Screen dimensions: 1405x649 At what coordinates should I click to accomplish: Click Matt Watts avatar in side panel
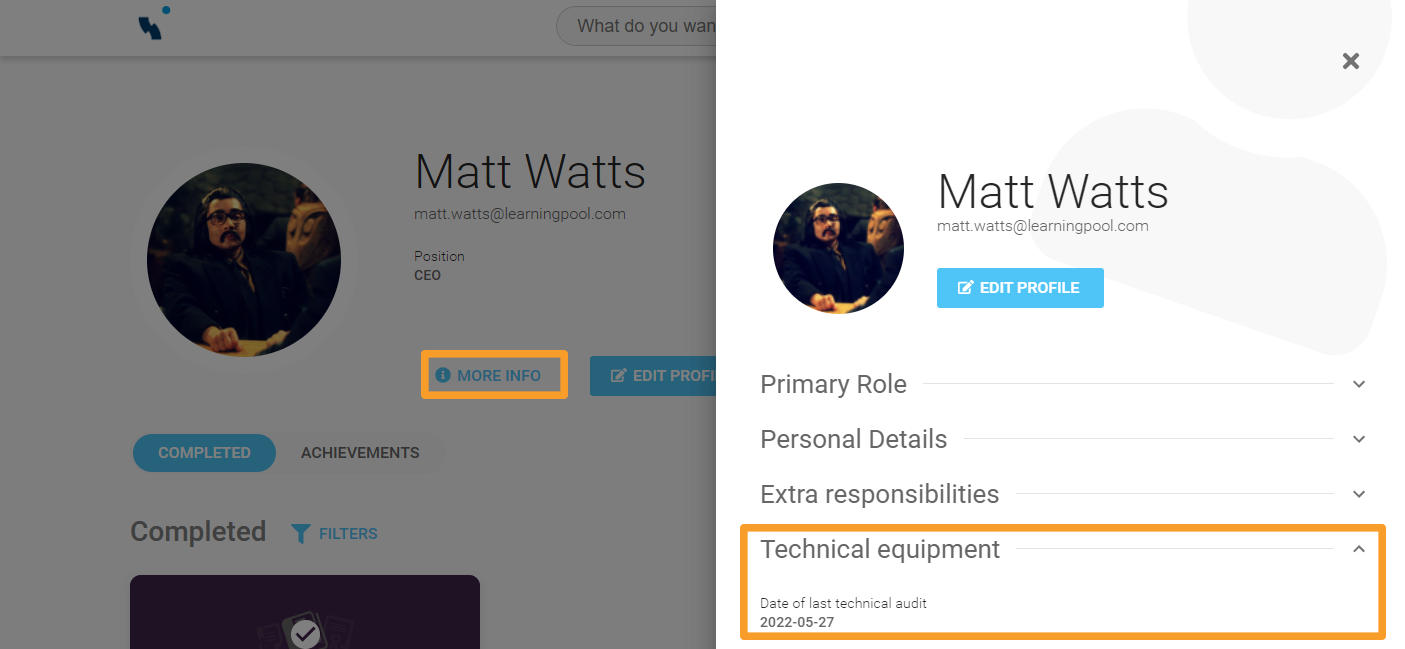[x=838, y=248]
